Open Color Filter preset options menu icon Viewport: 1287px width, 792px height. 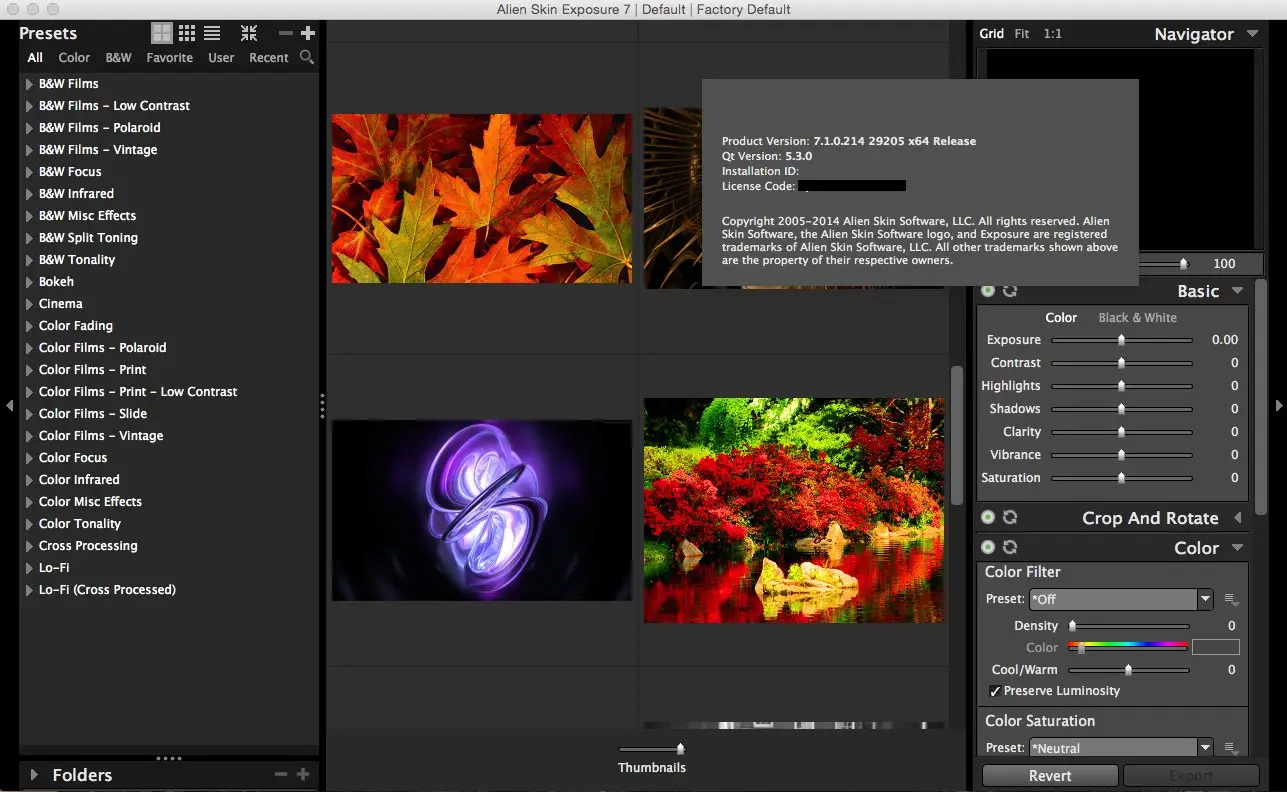(x=1232, y=601)
